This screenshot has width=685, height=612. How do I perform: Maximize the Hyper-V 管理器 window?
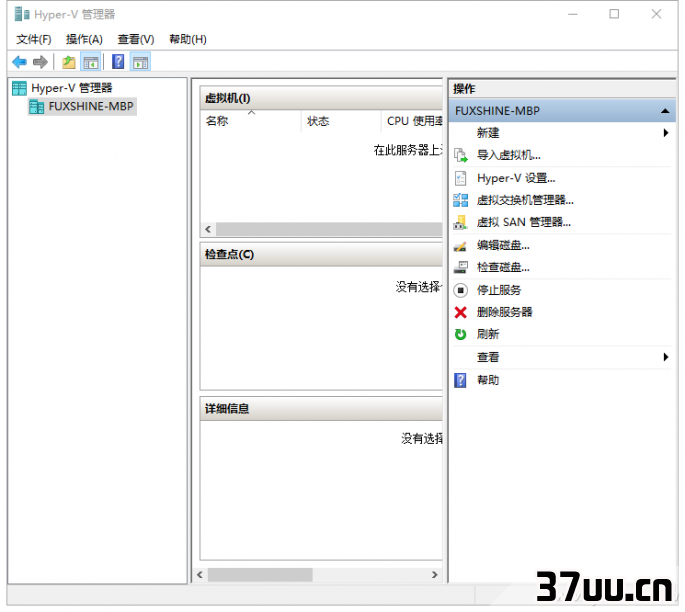[x=614, y=14]
